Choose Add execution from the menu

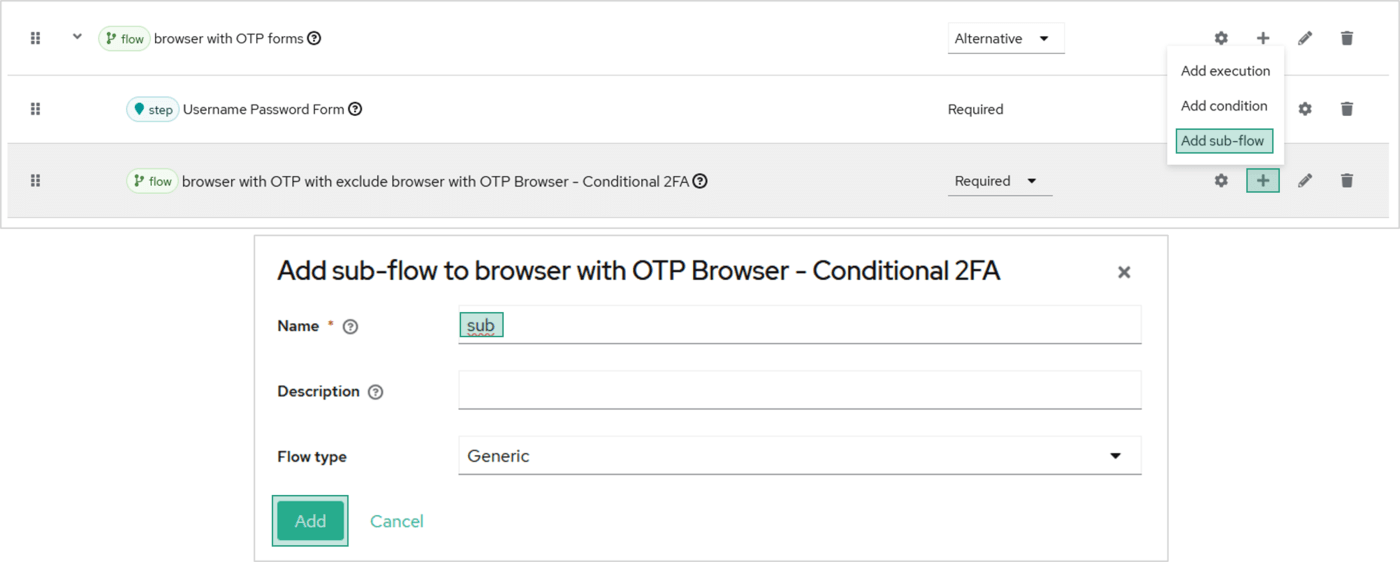tap(1225, 71)
